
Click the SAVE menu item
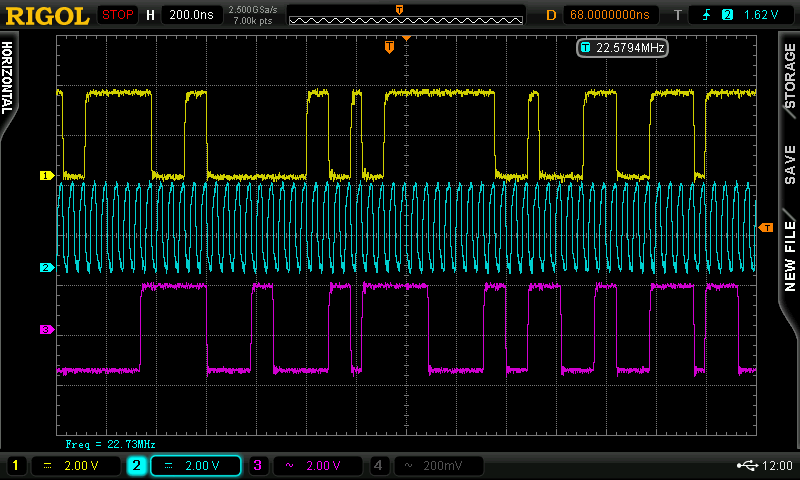point(790,164)
